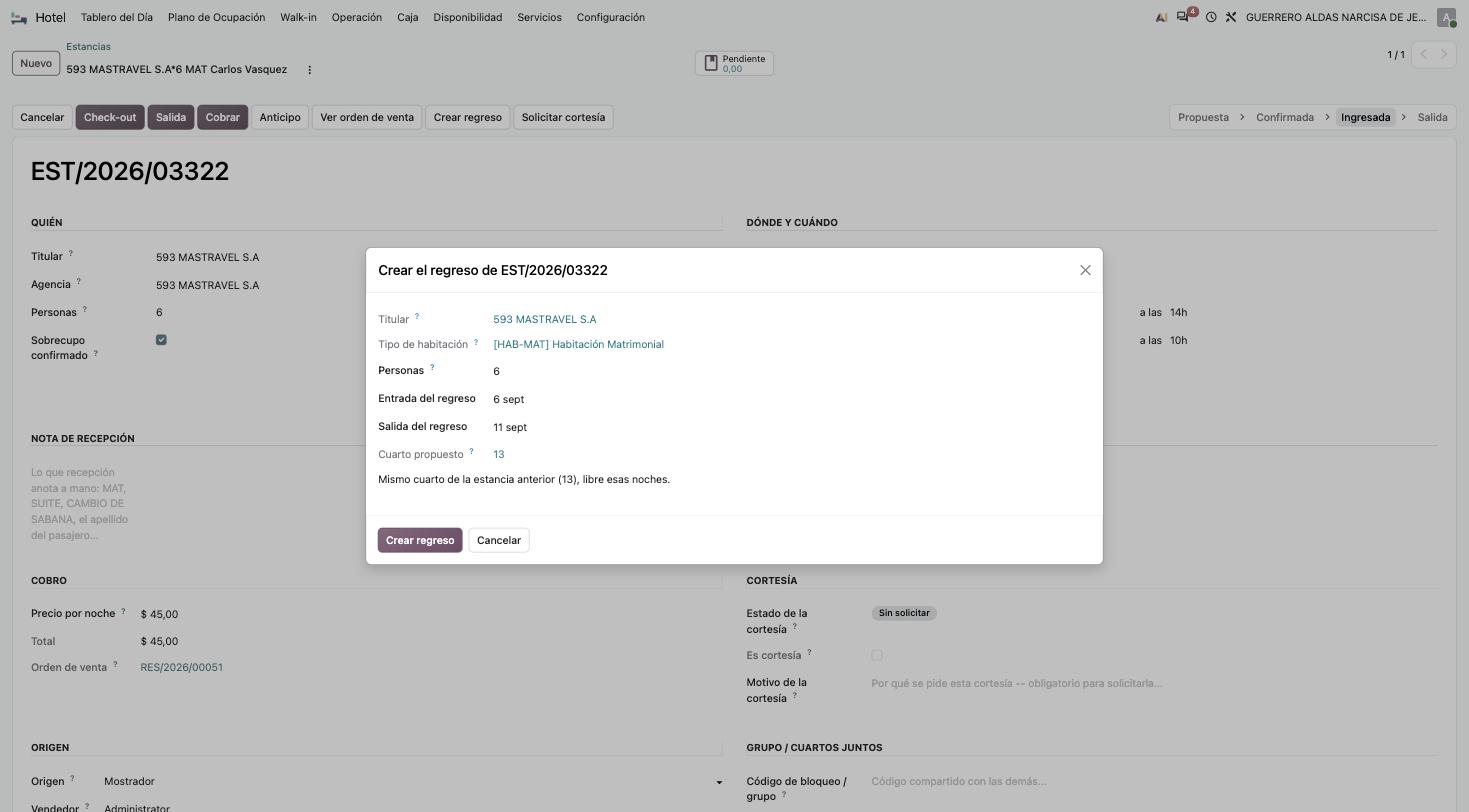Click the Hotel bed app icon
The height and width of the screenshot is (812, 1469).
pyautogui.click(x=19, y=17)
